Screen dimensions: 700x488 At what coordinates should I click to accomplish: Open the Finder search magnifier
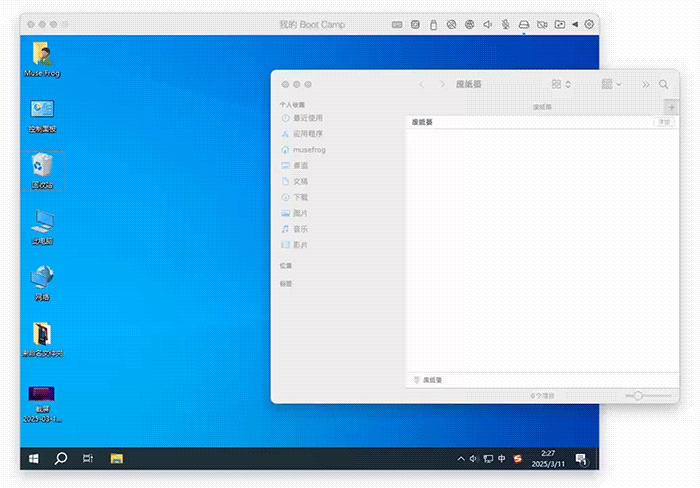[x=663, y=84]
